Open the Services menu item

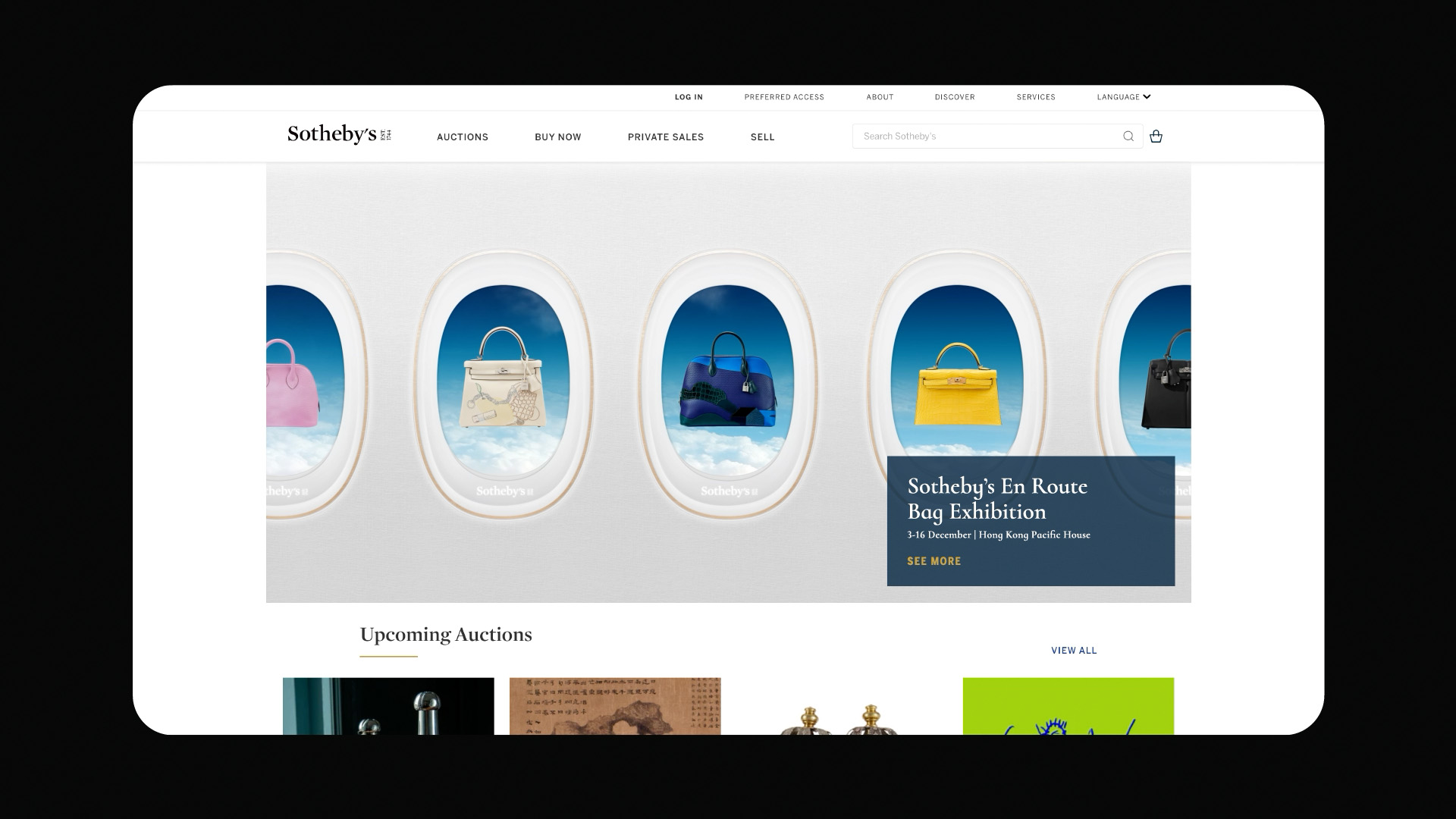[x=1036, y=97]
